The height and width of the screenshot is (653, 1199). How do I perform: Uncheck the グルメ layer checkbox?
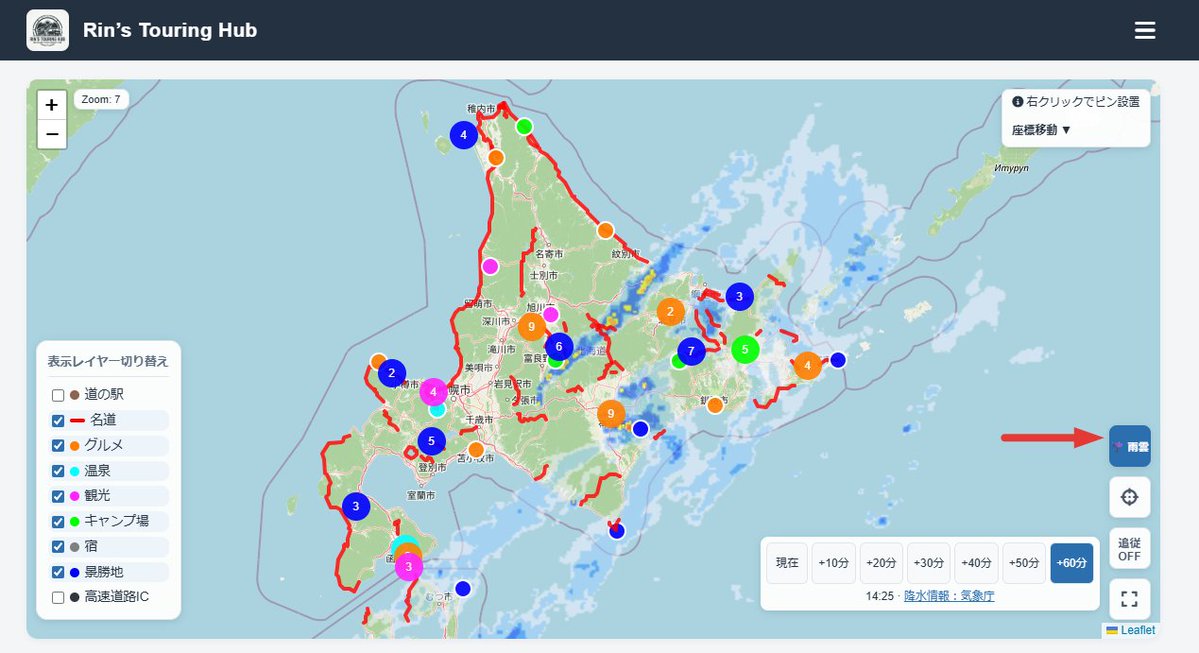(58, 446)
